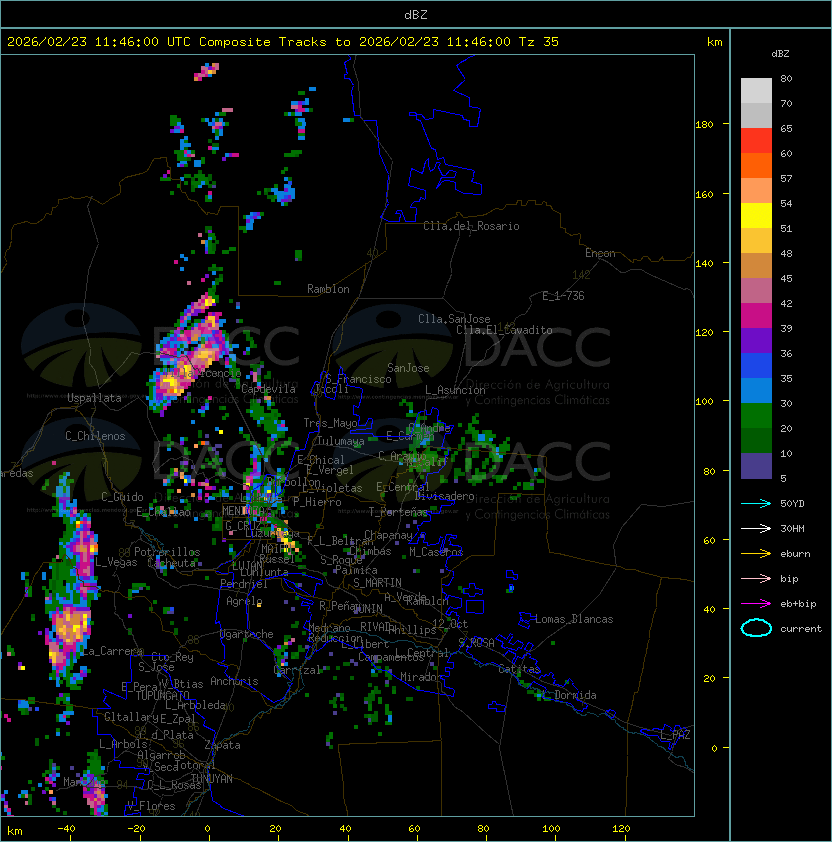Pick the bright green swatch below 30
This screenshot has width=832, height=842.
(x=756, y=416)
